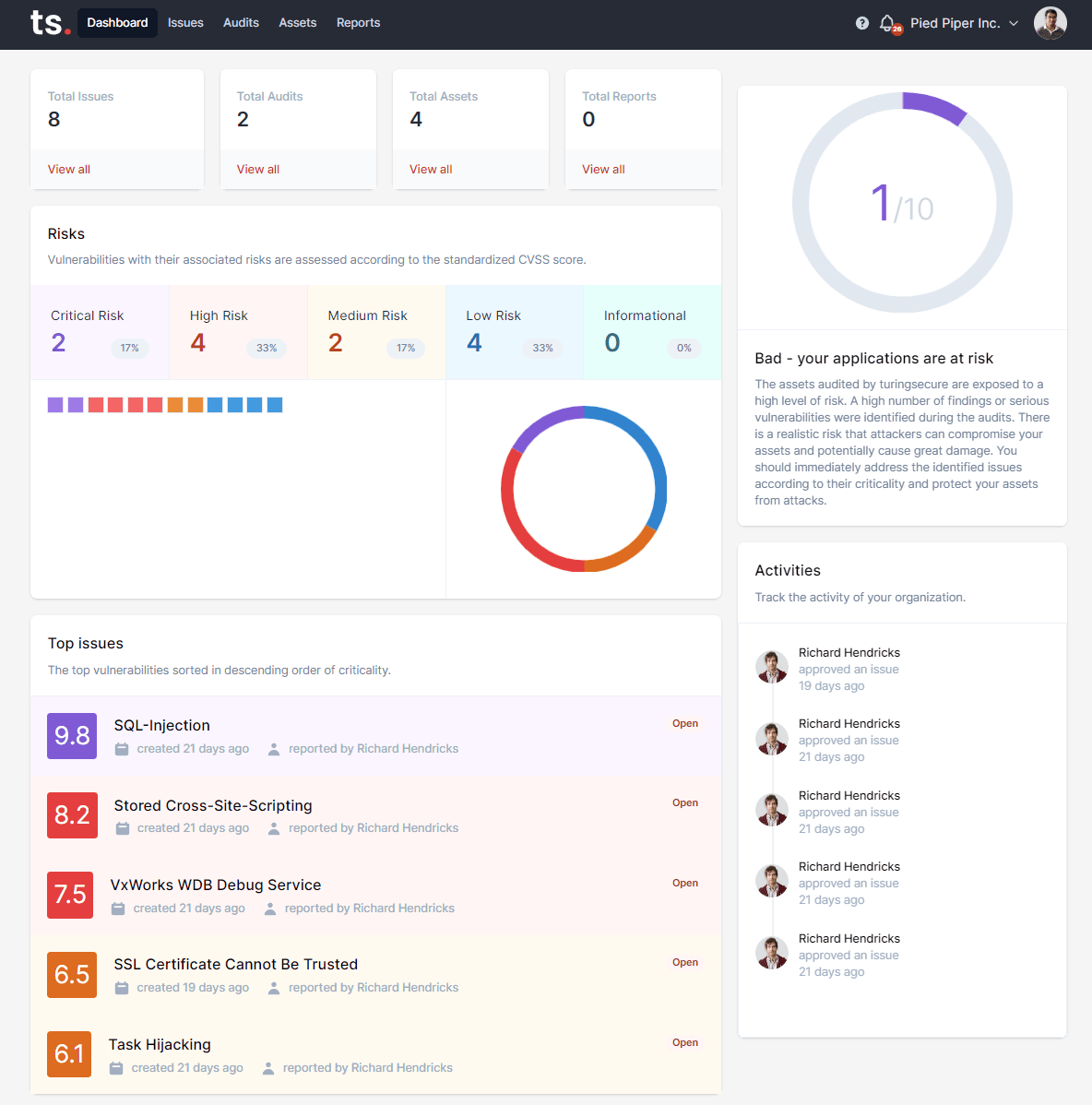Click the first purple risk square
Viewport: 1092px width, 1105px height.
click(x=55, y=405)
